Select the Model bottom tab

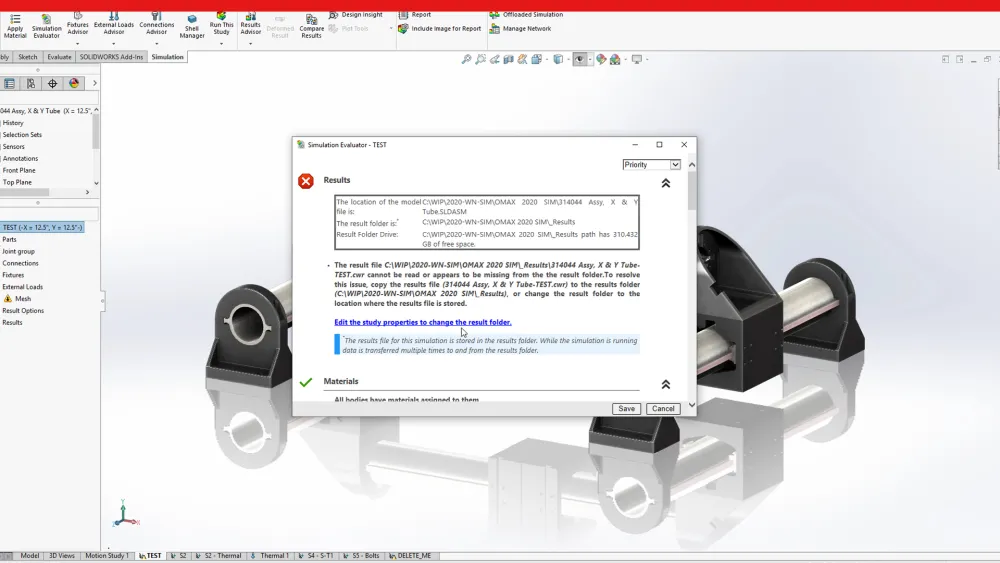point(29,555)
